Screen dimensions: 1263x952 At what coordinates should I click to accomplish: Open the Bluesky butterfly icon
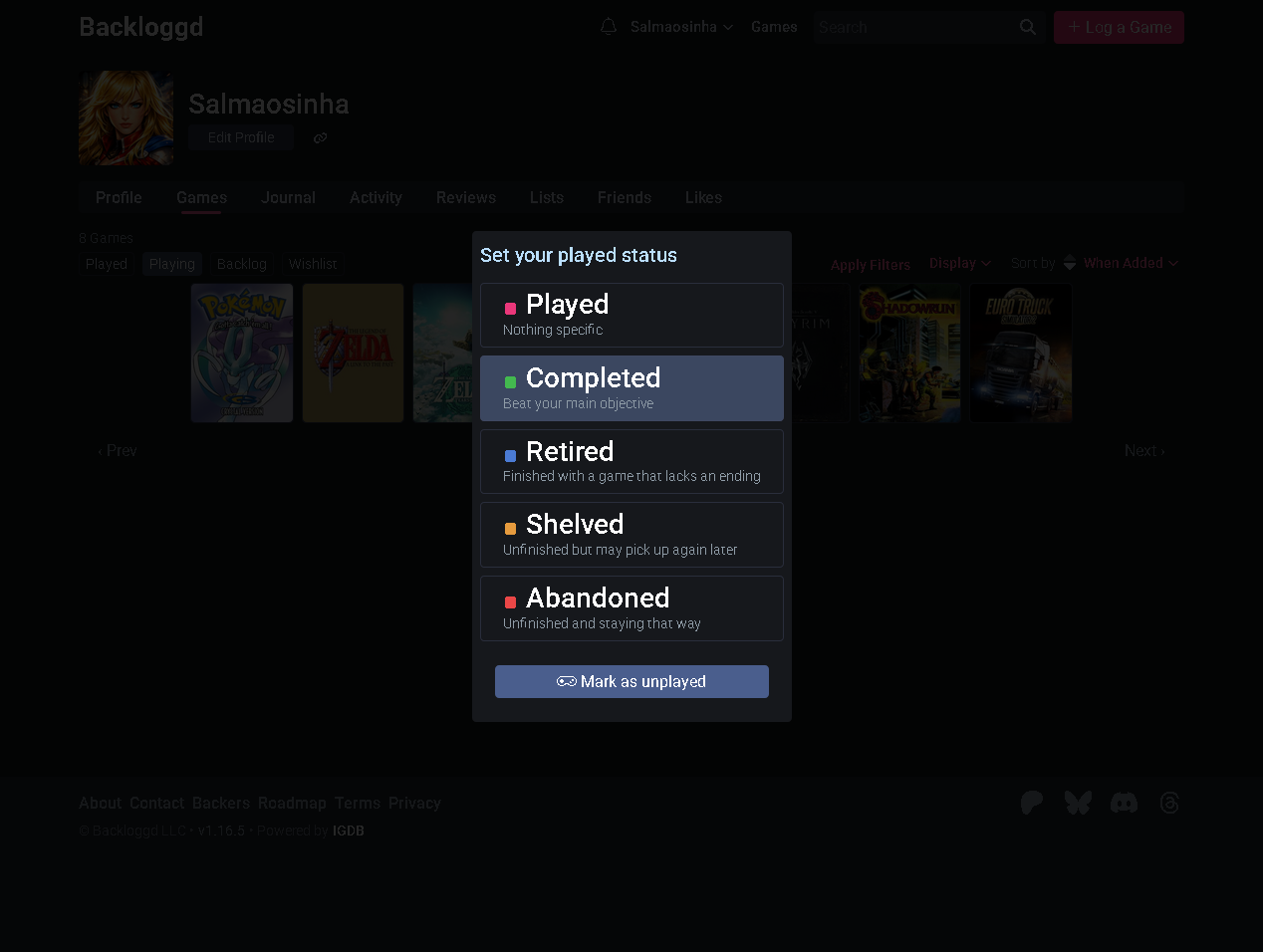1078,803
